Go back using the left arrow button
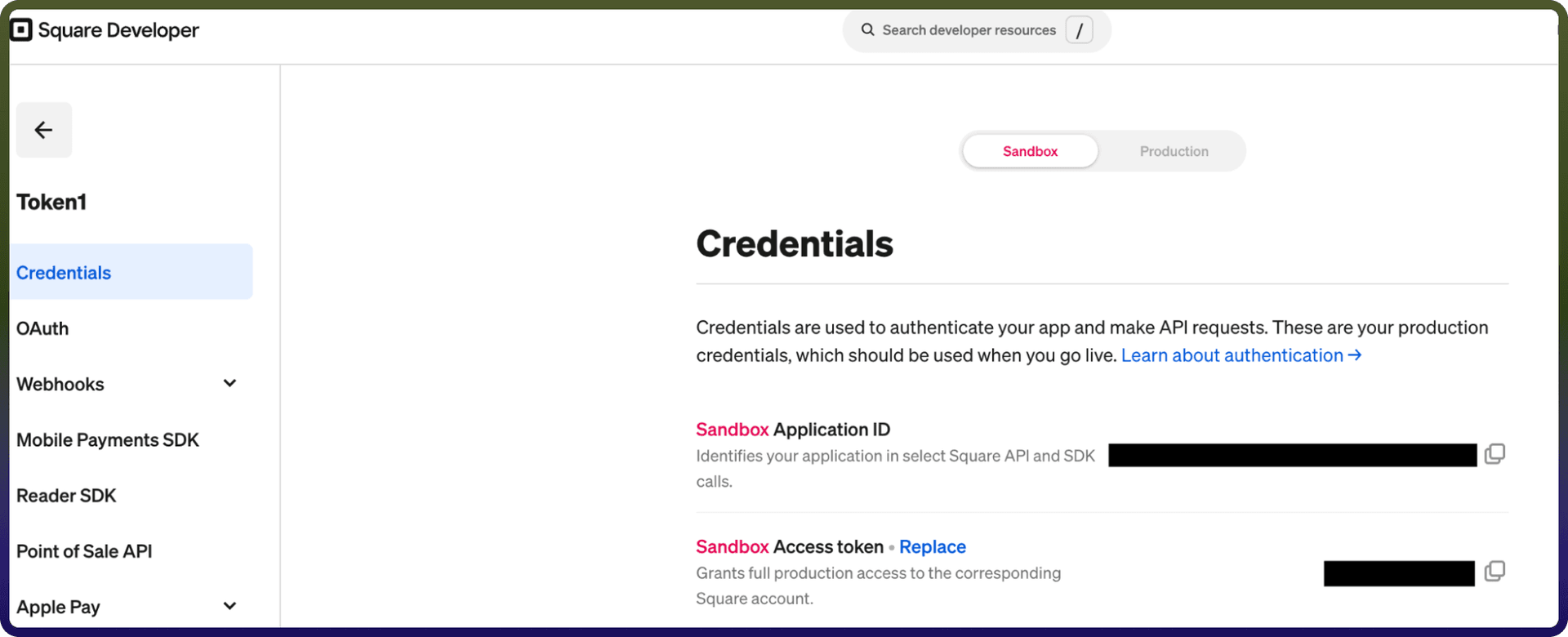The image size is (1568, 637). 44,130
